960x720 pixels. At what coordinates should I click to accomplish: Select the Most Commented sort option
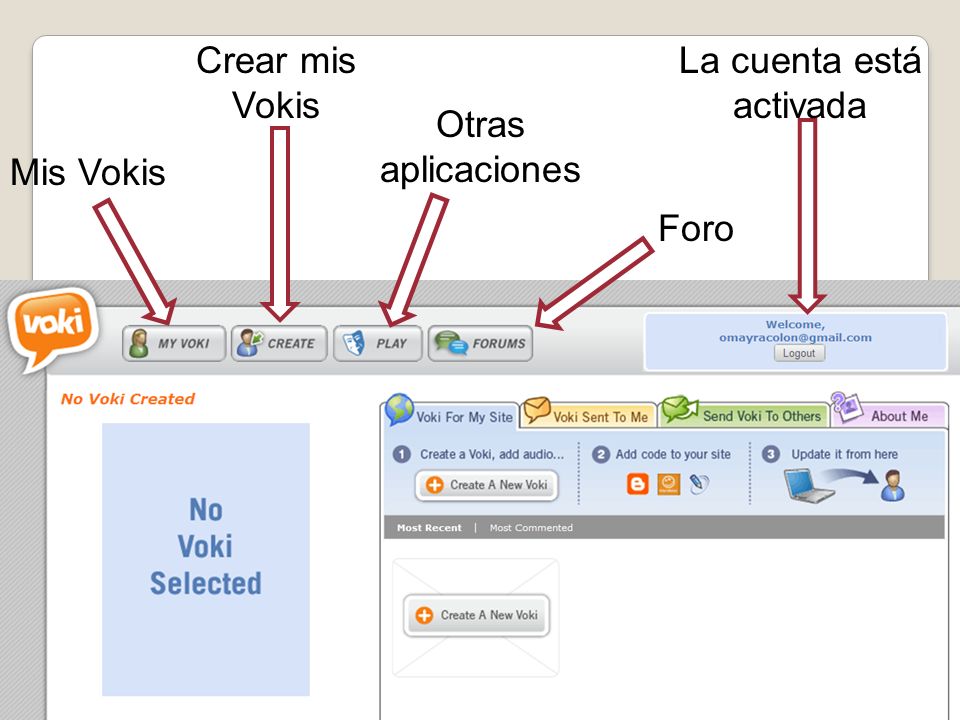click(x=531, y=528)
